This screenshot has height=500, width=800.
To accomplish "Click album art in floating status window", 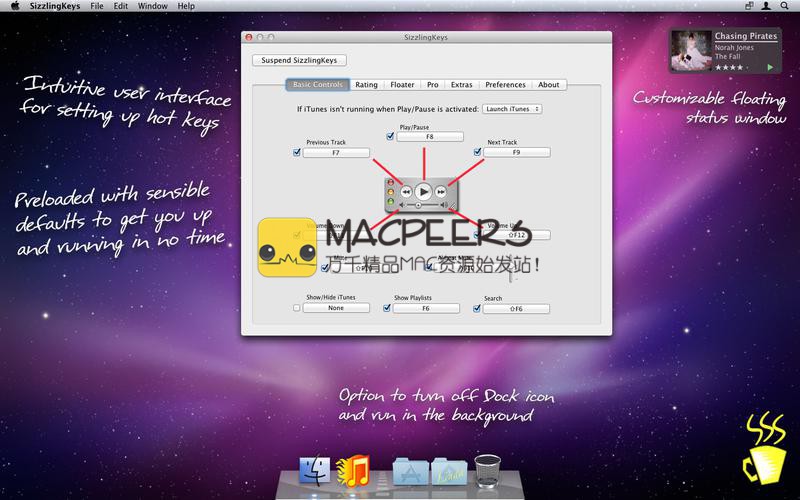I will tap(691, 51).
